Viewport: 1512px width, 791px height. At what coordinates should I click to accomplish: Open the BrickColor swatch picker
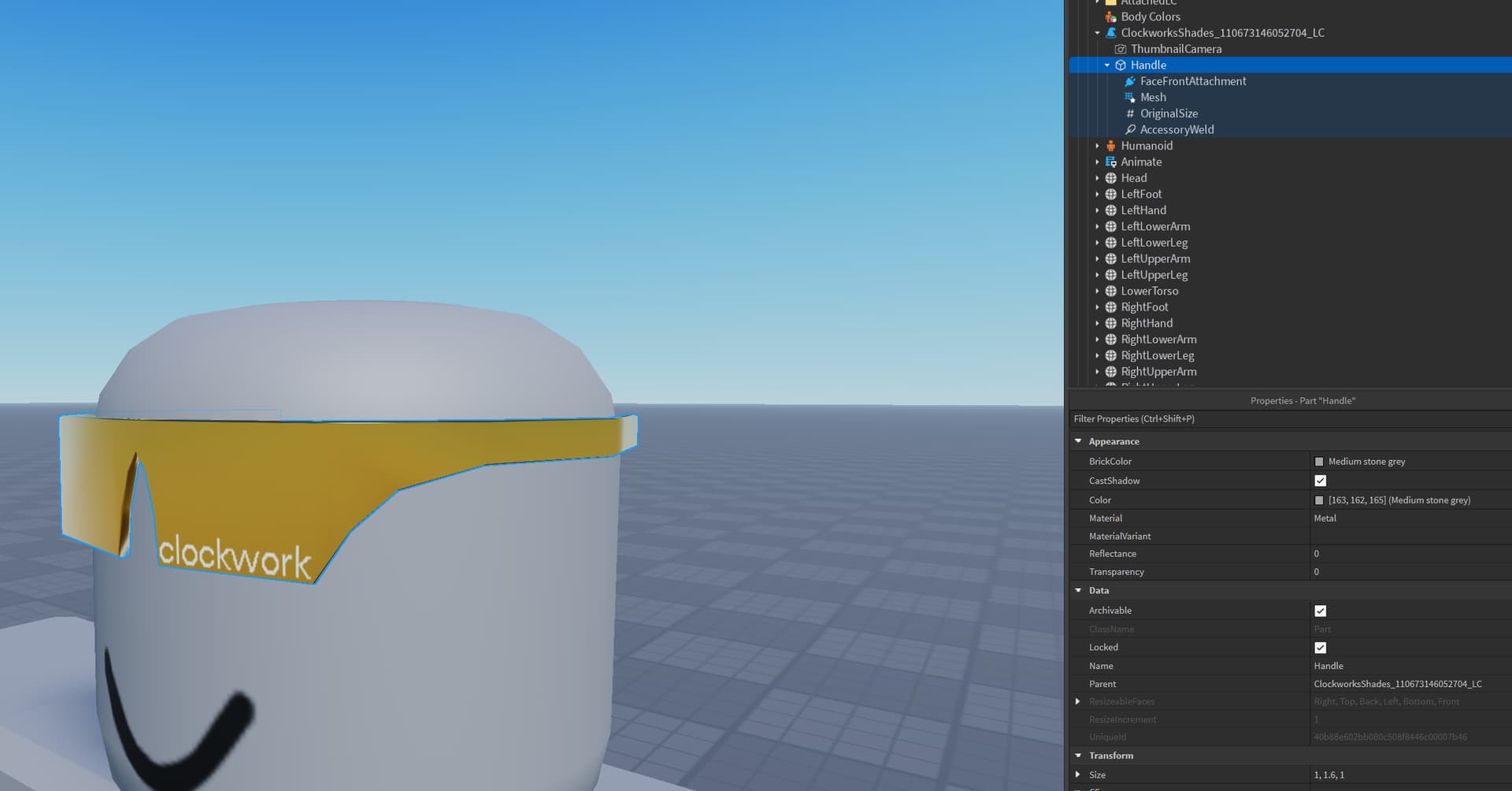1319,462
